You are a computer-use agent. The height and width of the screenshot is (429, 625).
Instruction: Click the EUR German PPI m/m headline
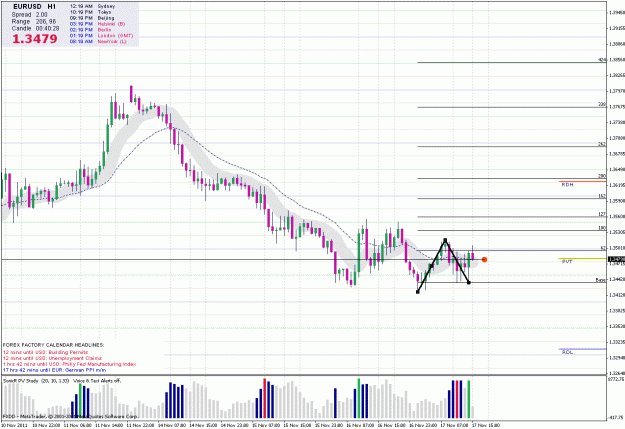(x=54, y=370)
